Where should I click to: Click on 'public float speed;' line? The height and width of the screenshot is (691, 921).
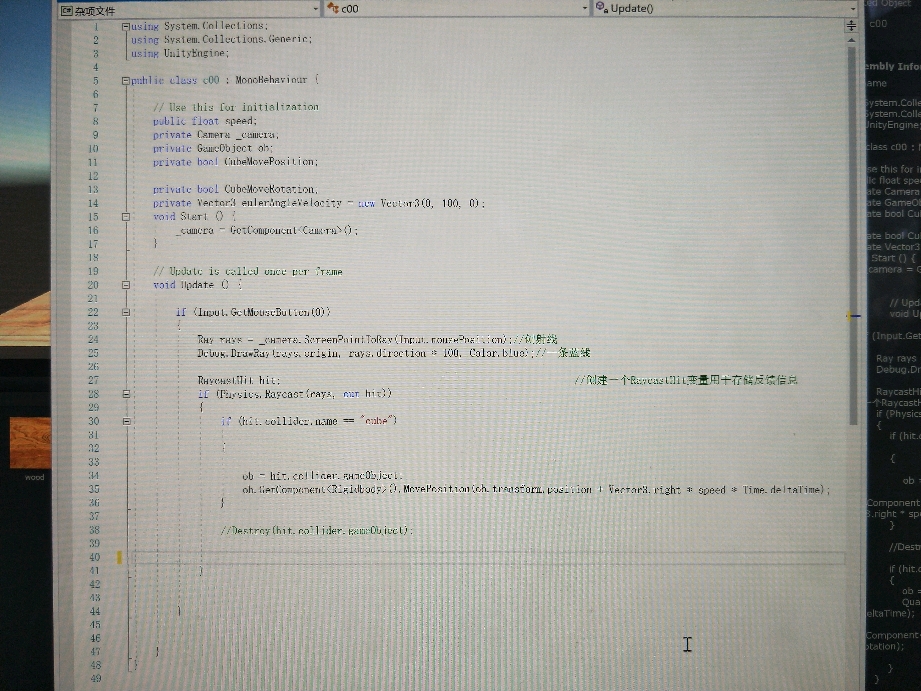pyautogui.click(x=205, y=121)
